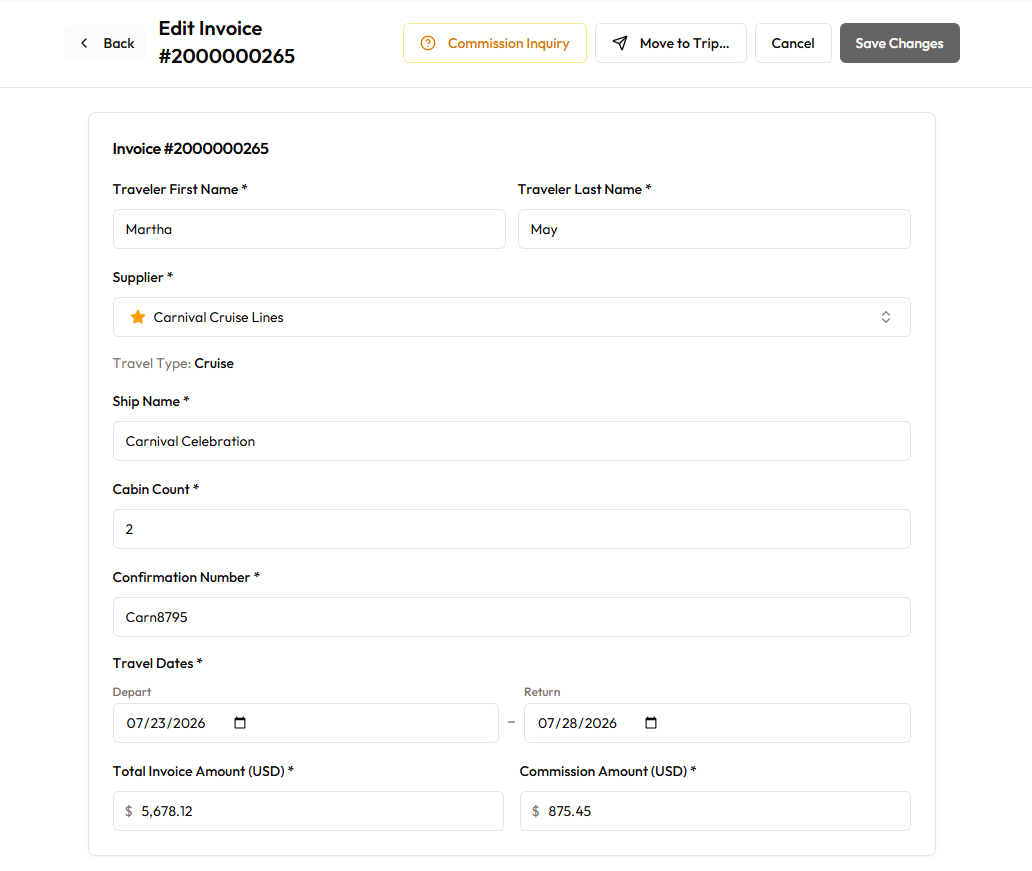This screenshot has height=871, width=1032.
Task: Select the Return date field
Action: [x=717, y=723]
